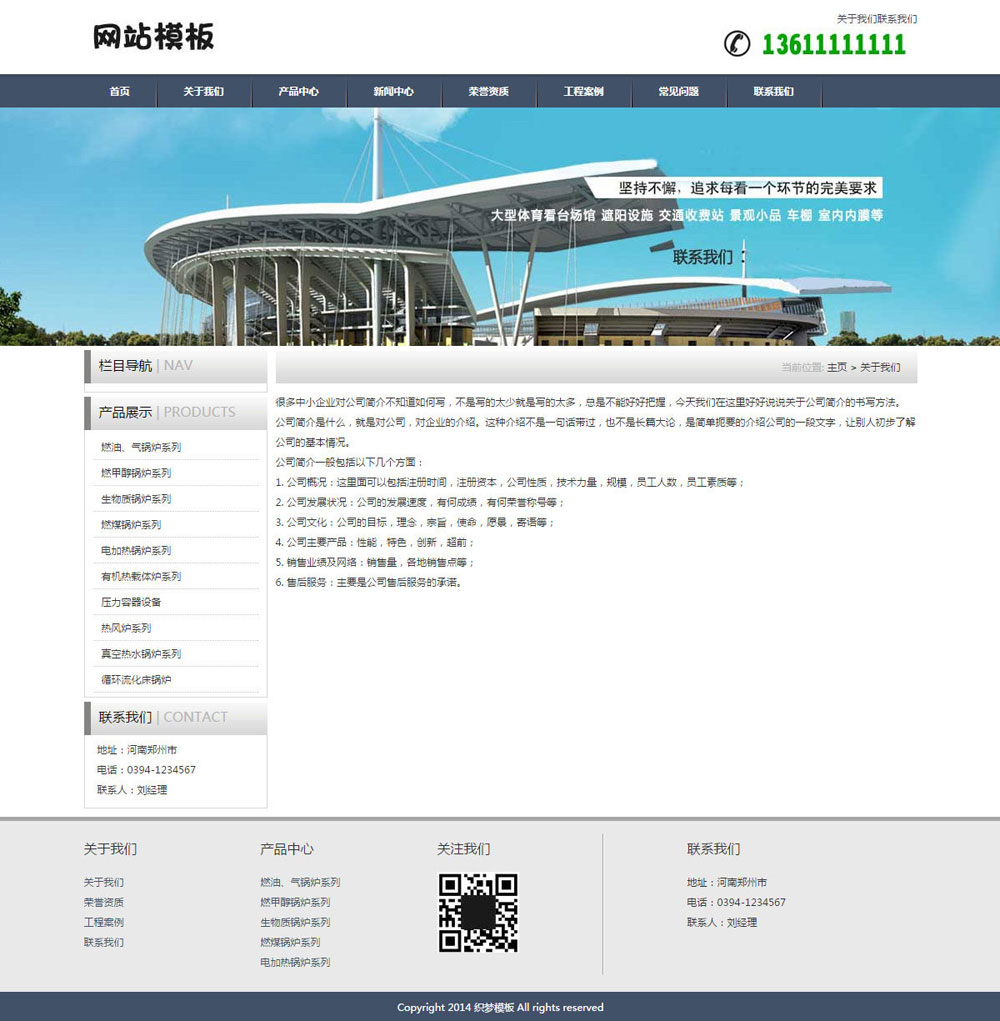Viewport: 1000px width, 1021px height.
Task: Open the 首页 navigation menu item
Action: (x=120, y=91)
